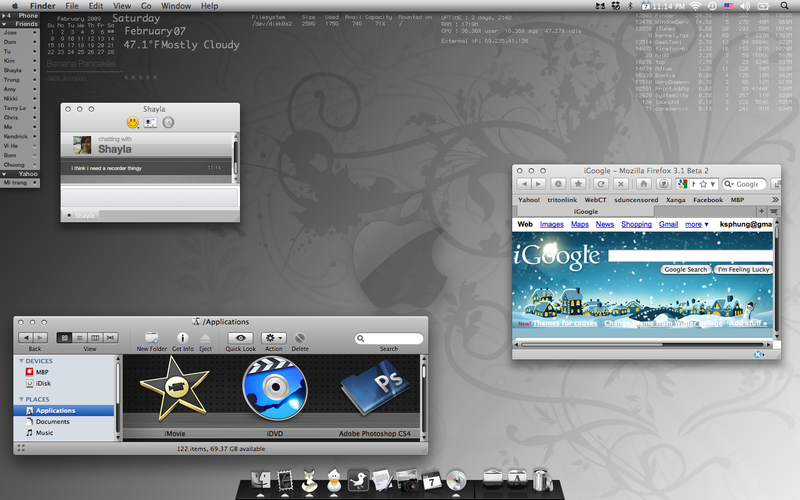Click the Google favicon in the Firefox address bar

[682, 184]
